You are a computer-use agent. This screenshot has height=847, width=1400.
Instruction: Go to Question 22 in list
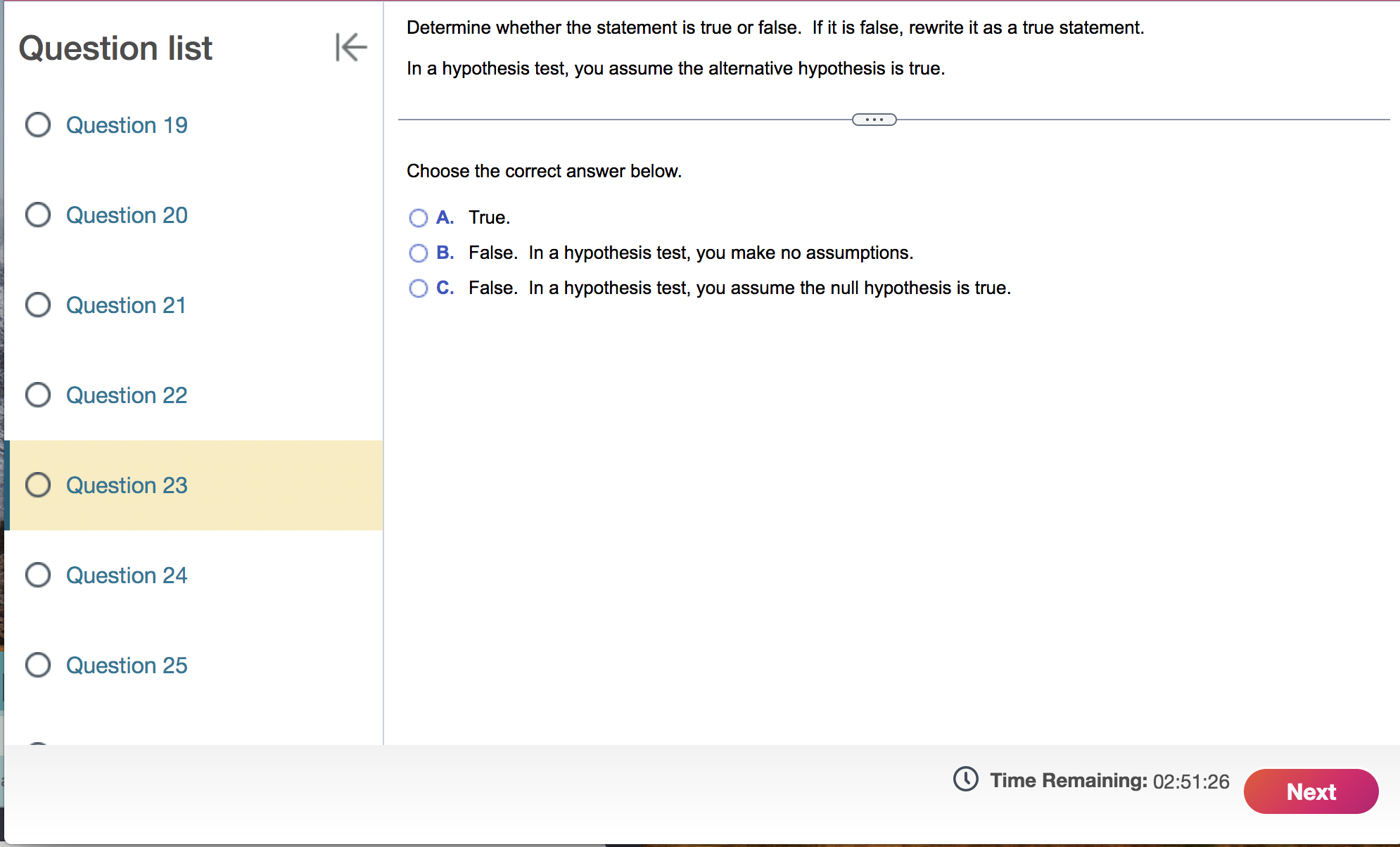127,395
